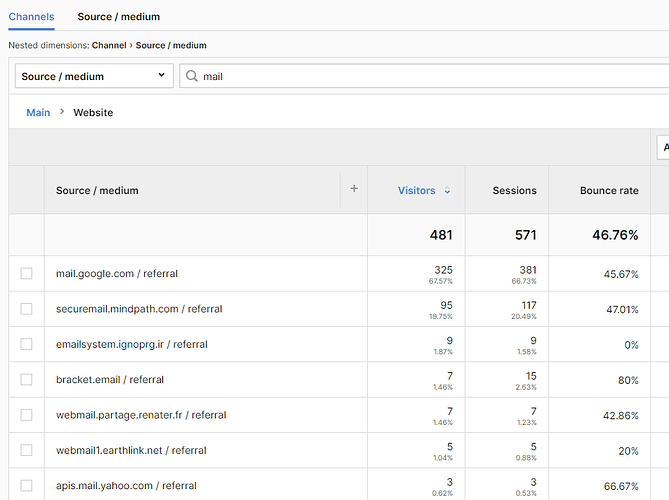Click the search magnifier icon
Viewport: 669px width, 500px height.
[x=191, y=76]
